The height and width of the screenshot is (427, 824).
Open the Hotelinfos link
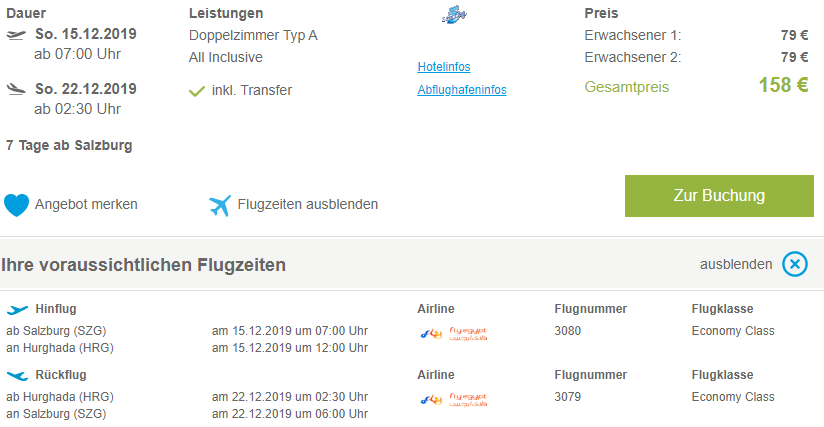444,67
